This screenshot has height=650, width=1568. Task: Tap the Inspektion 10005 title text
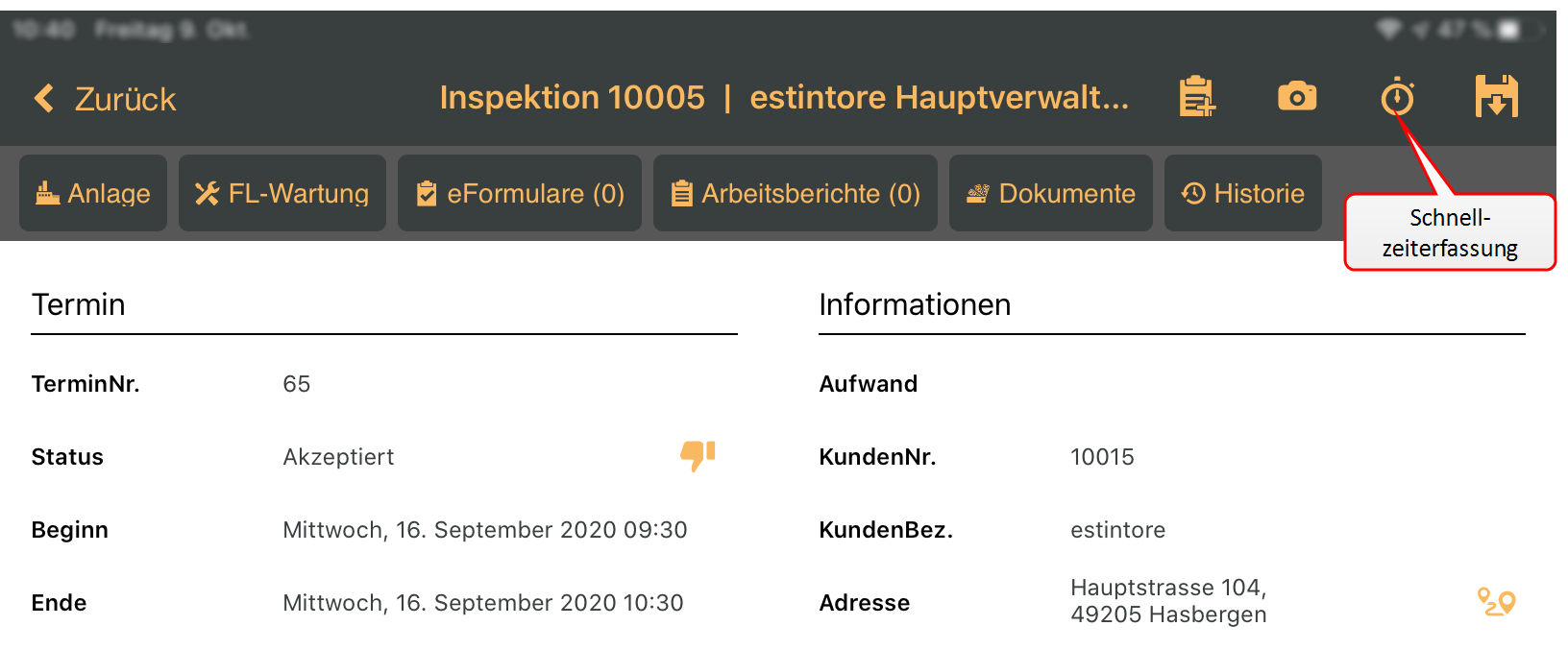[573, 97]
